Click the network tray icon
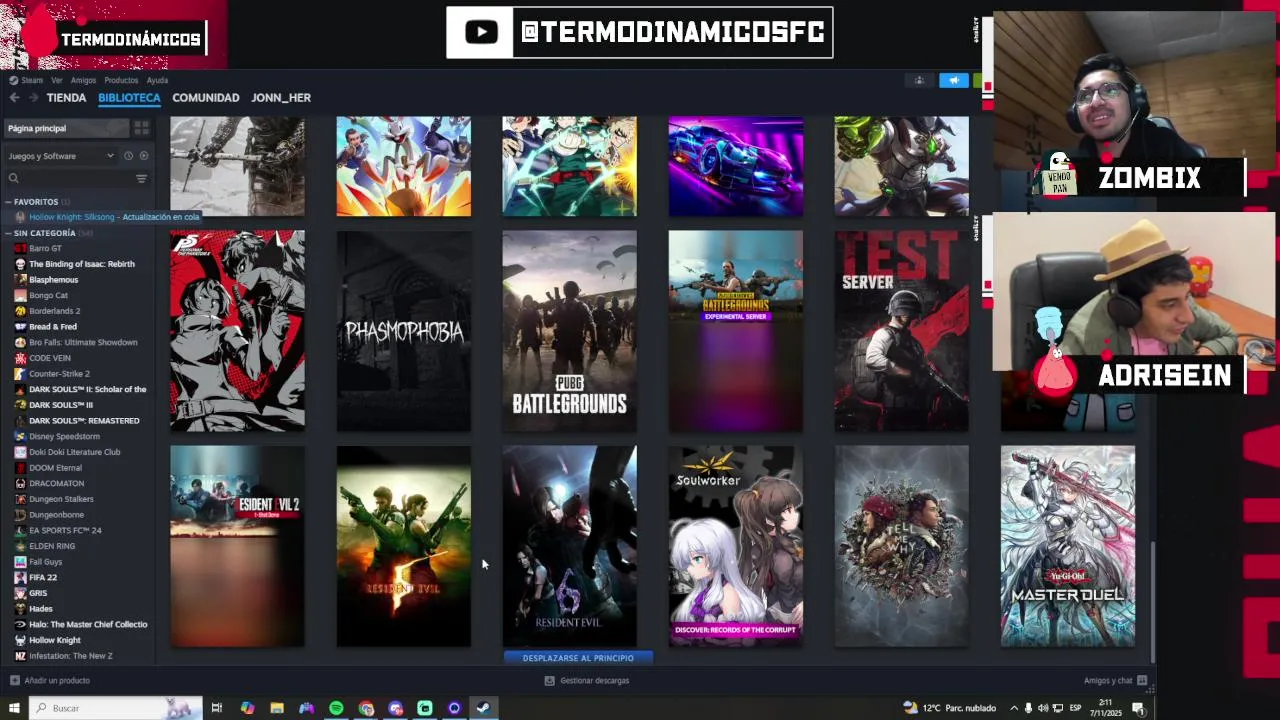 coord(1058,708)
